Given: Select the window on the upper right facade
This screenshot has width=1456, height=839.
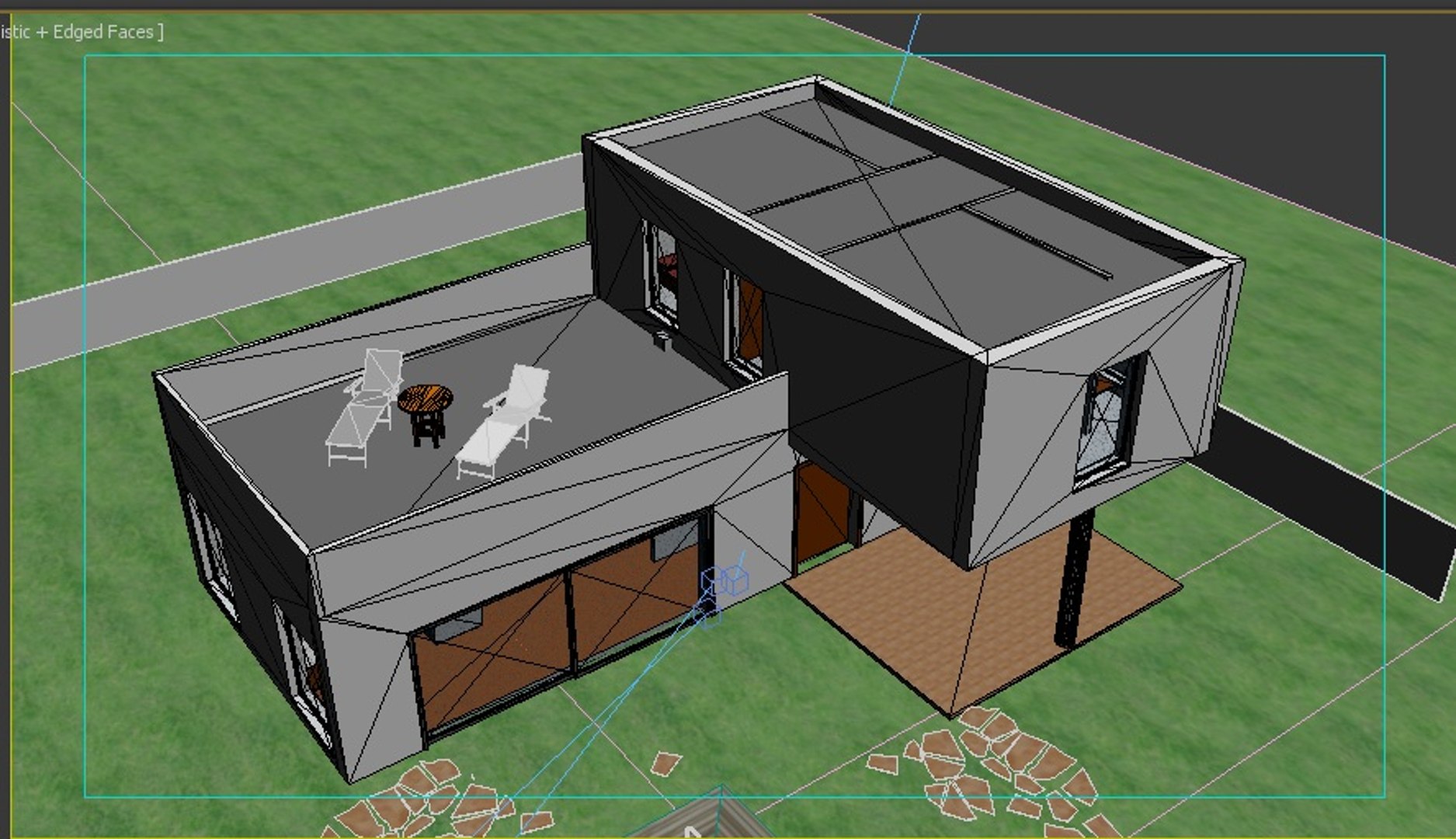Looking at the screenshot, I should click(1109, 421).
